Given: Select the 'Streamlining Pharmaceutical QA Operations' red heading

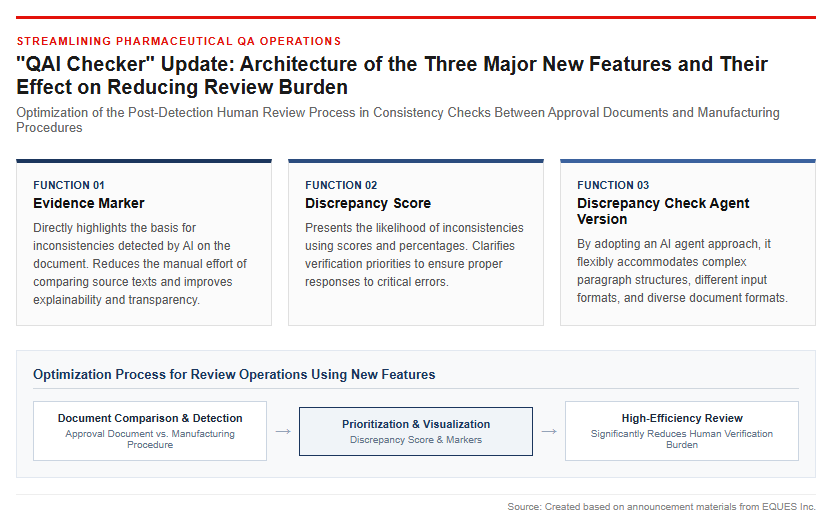Looking at the screenshot, I should point(178,41).
